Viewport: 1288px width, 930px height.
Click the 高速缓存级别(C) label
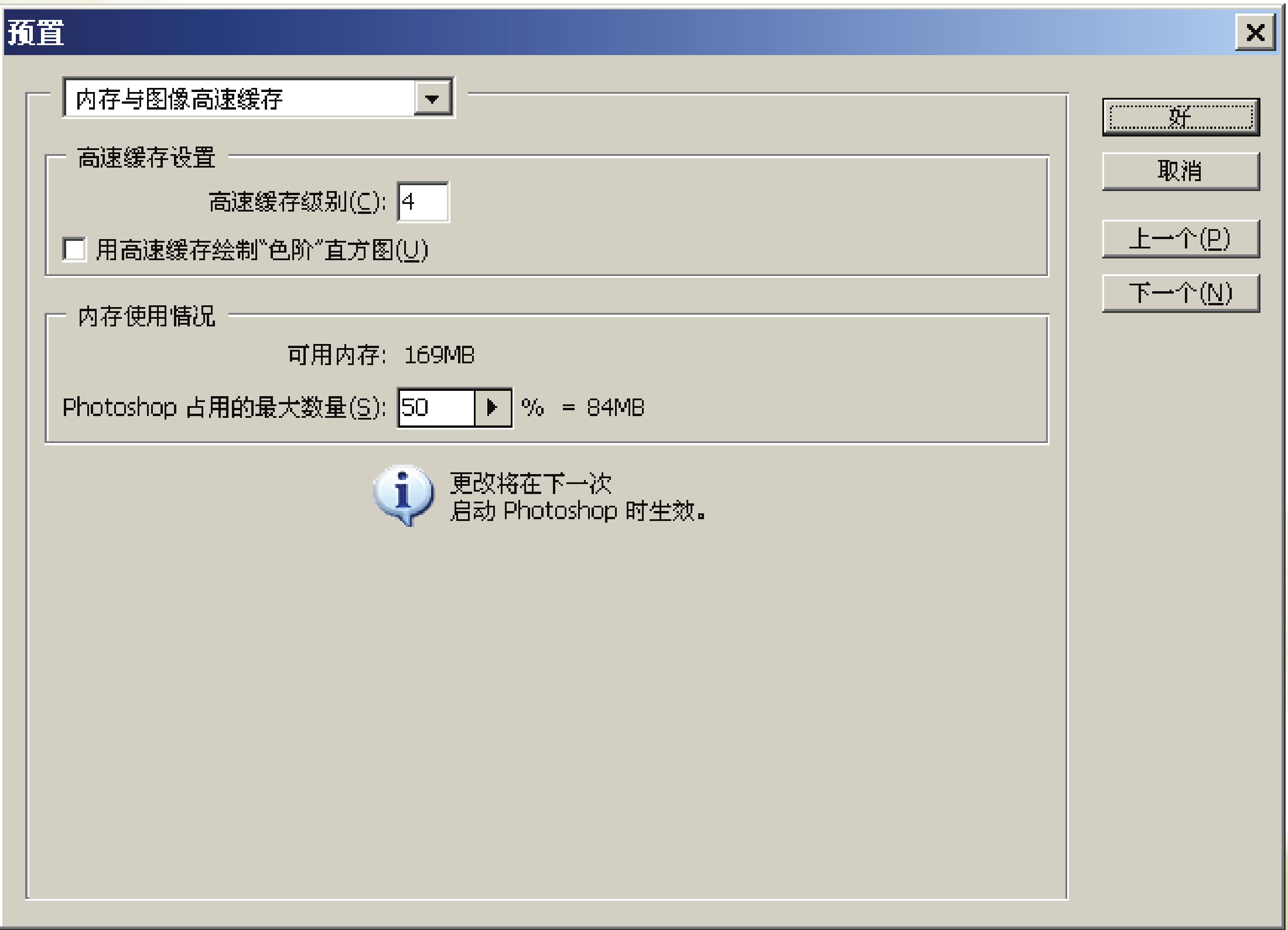coord(298,202)
